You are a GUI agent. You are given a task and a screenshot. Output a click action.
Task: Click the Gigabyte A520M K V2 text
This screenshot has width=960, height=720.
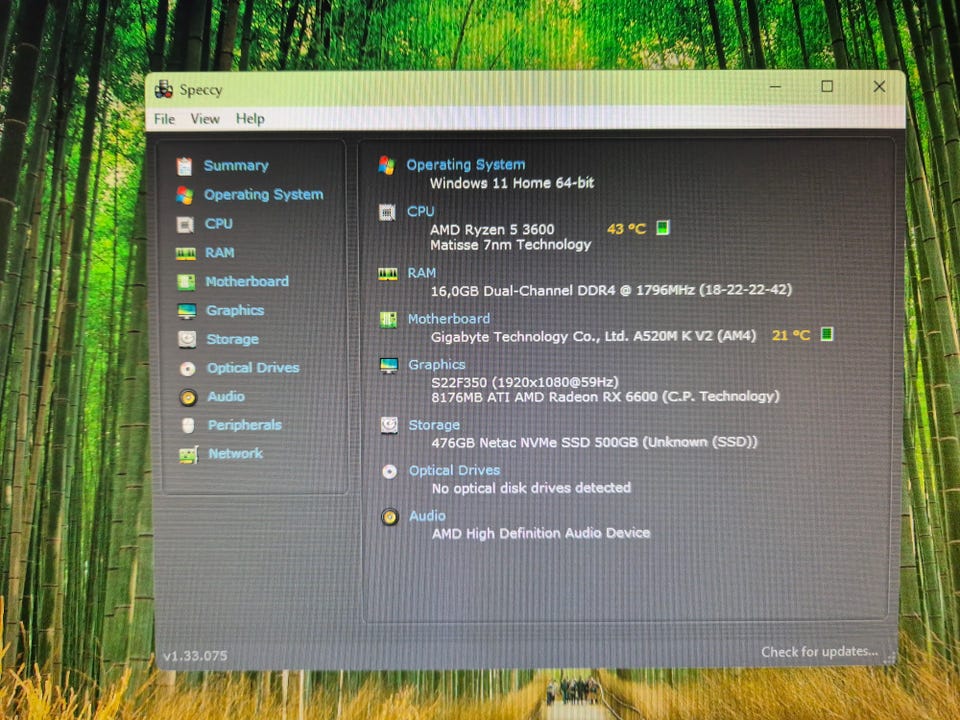593,336
